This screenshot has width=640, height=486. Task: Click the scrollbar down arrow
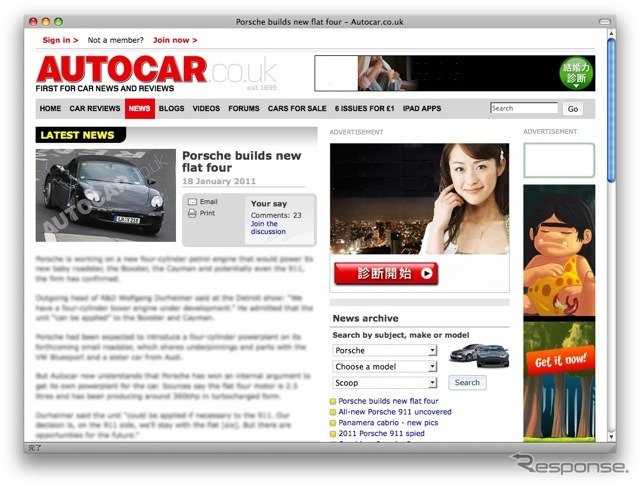click(x=611, y=437)
